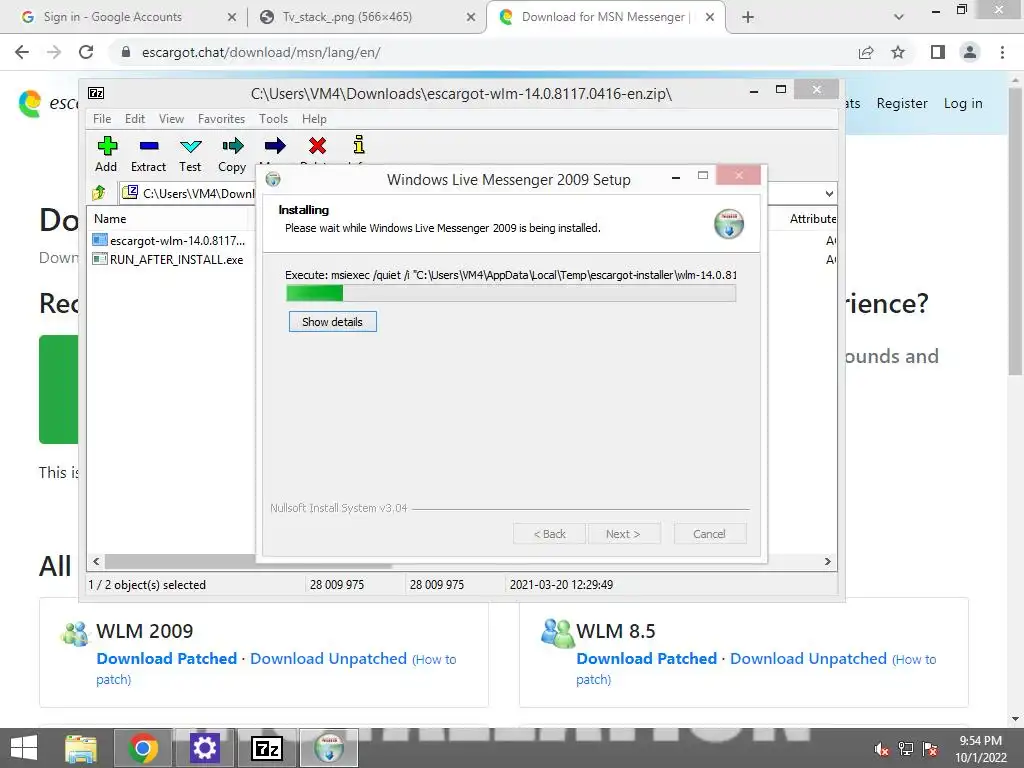Open the Start menu from the taskbar
The image size is (1024, 768).
point(24,748)
